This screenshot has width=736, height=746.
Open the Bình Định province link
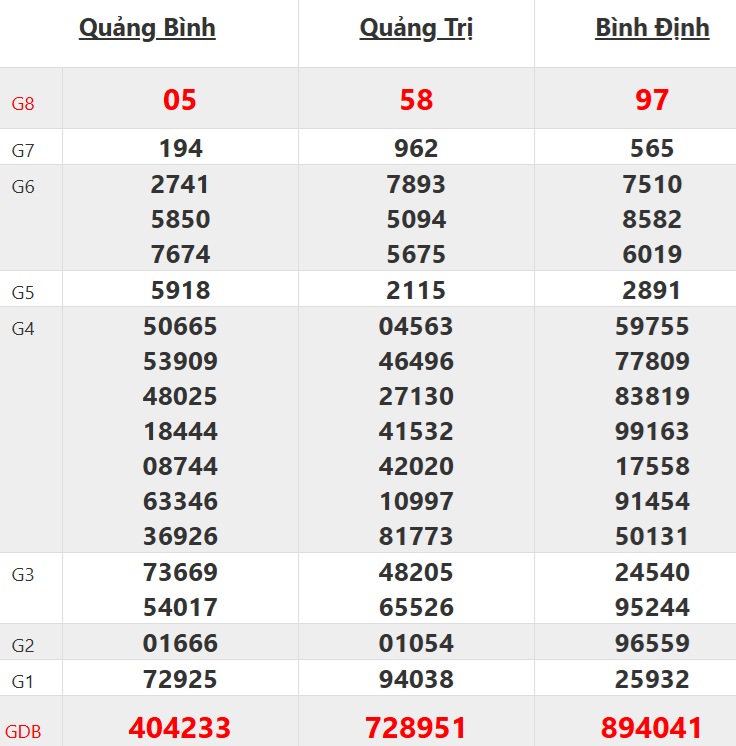652,28
